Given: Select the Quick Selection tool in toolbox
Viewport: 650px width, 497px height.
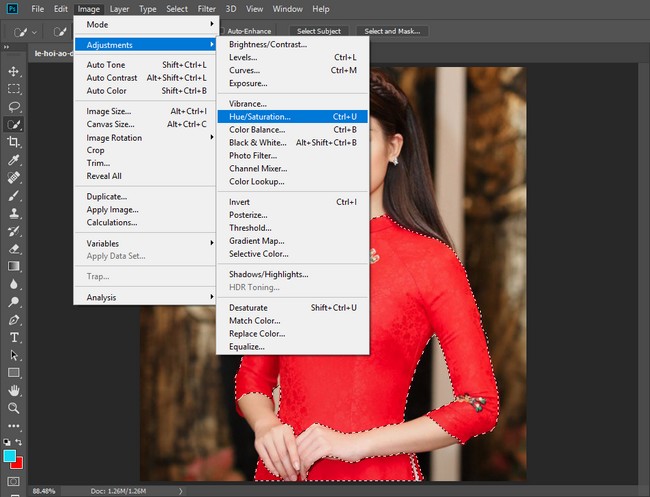Looking at the screenshot, I should coord(14,124).
